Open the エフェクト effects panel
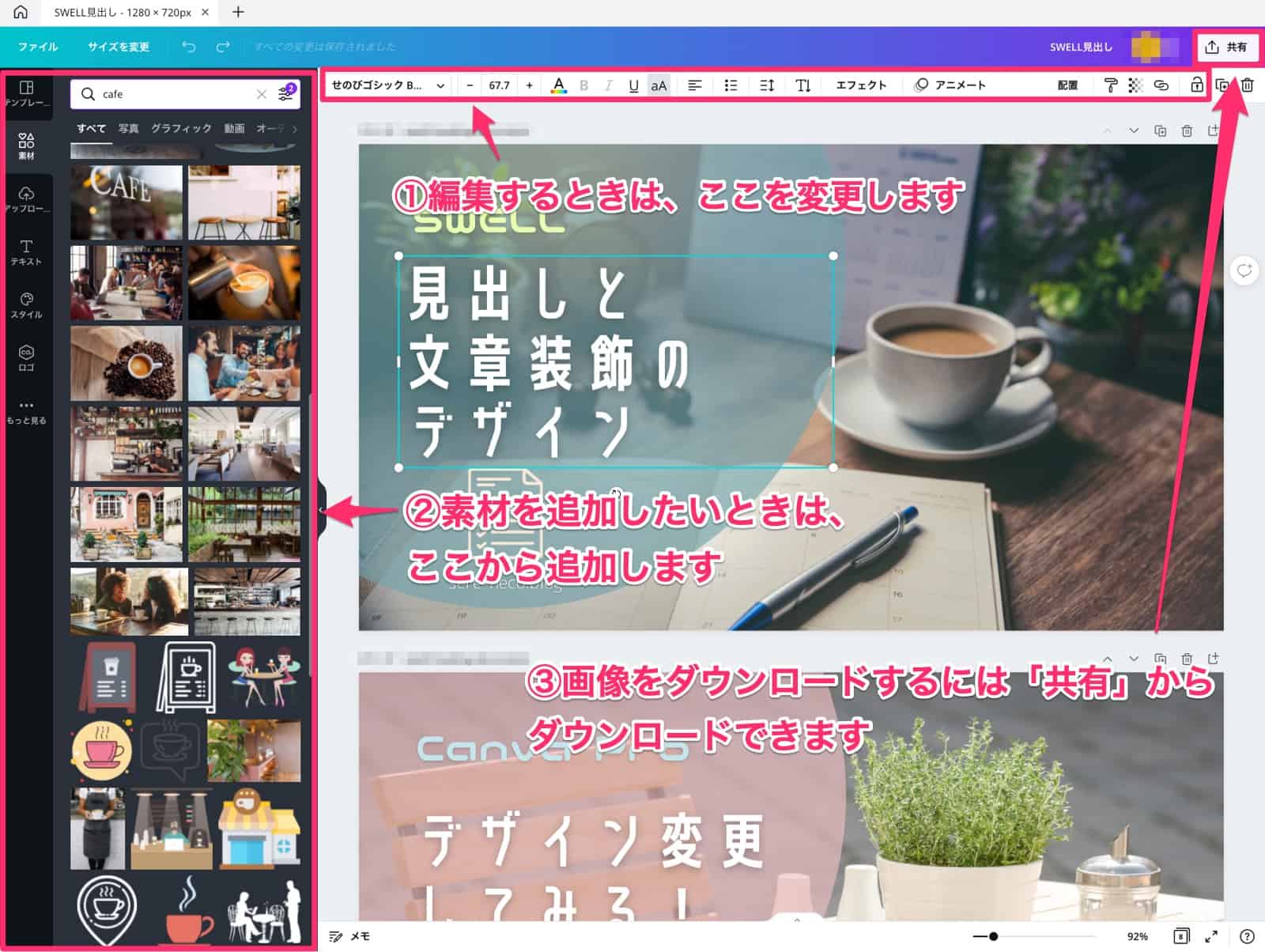This screenshot has height=952, width=1265. click(861, 85)
